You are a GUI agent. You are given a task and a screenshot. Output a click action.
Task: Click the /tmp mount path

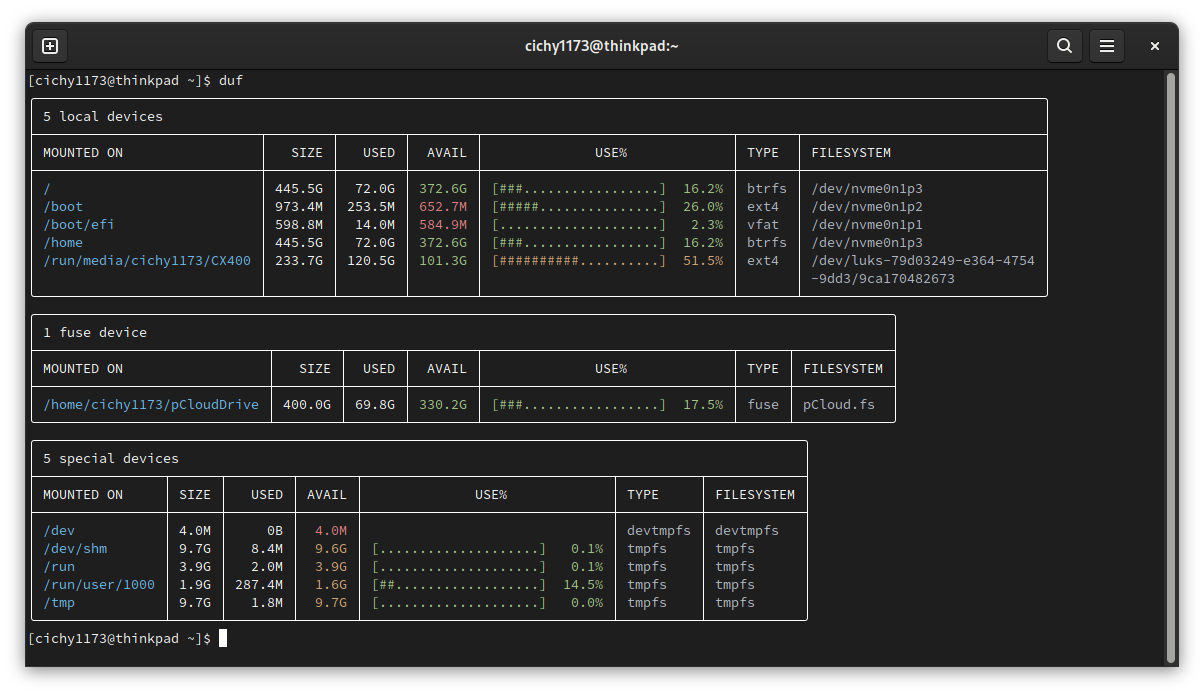tap(59, 602)
